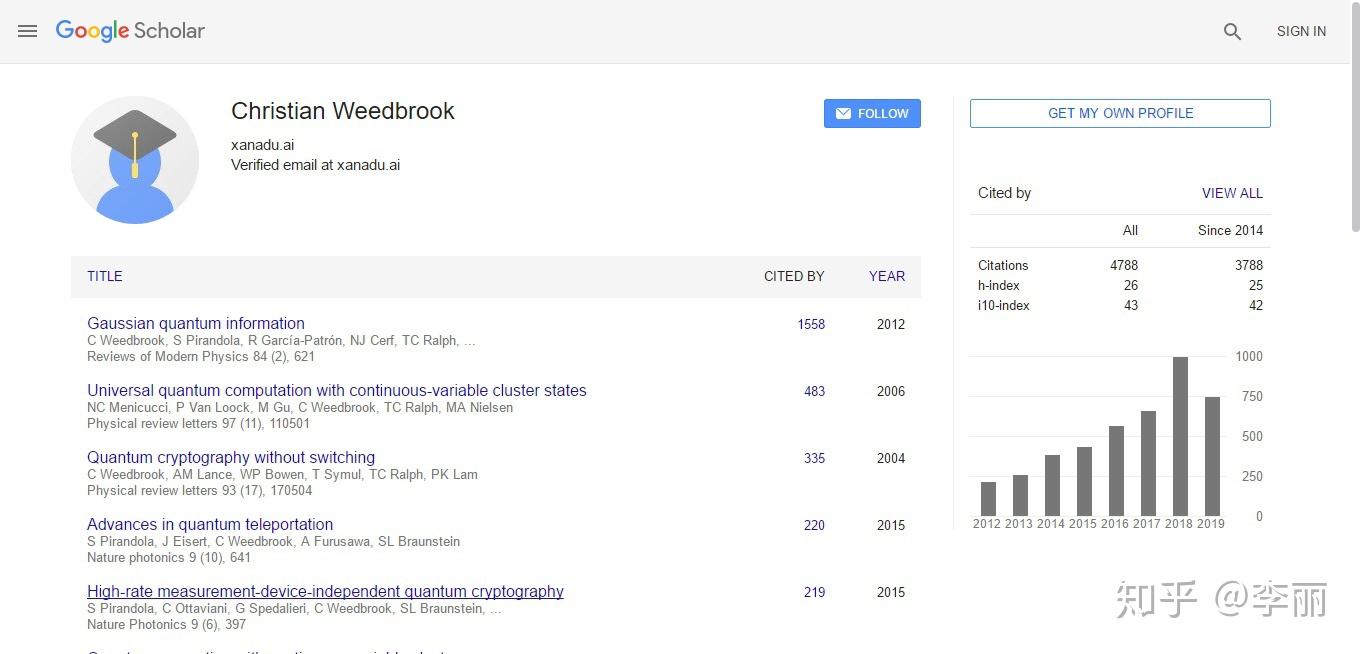Follow Christian Weedbrook's profile
The image size is (1362, 654).
(x=872, y=114)
